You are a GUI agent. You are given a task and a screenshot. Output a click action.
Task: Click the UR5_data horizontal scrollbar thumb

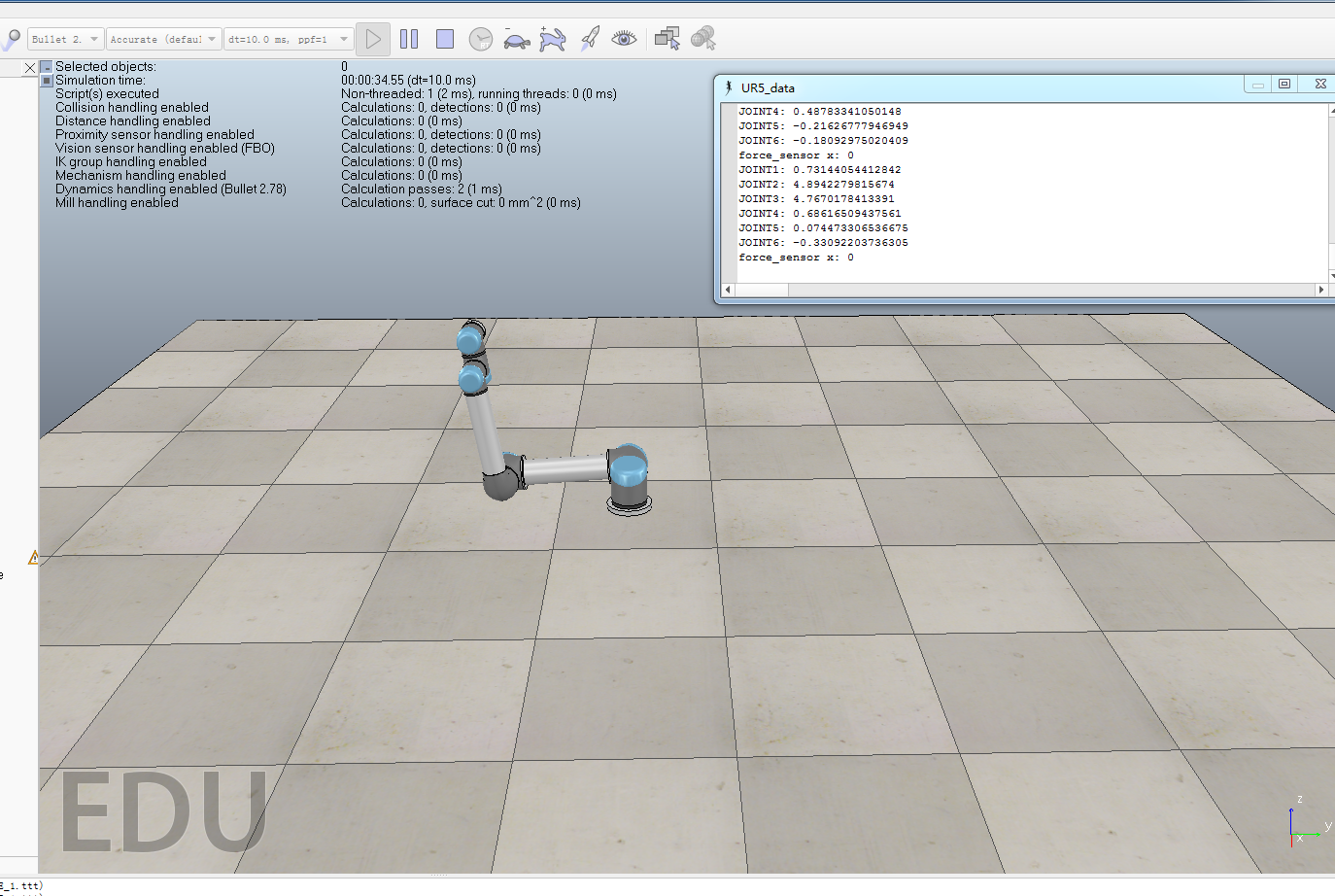coord(762,290)
